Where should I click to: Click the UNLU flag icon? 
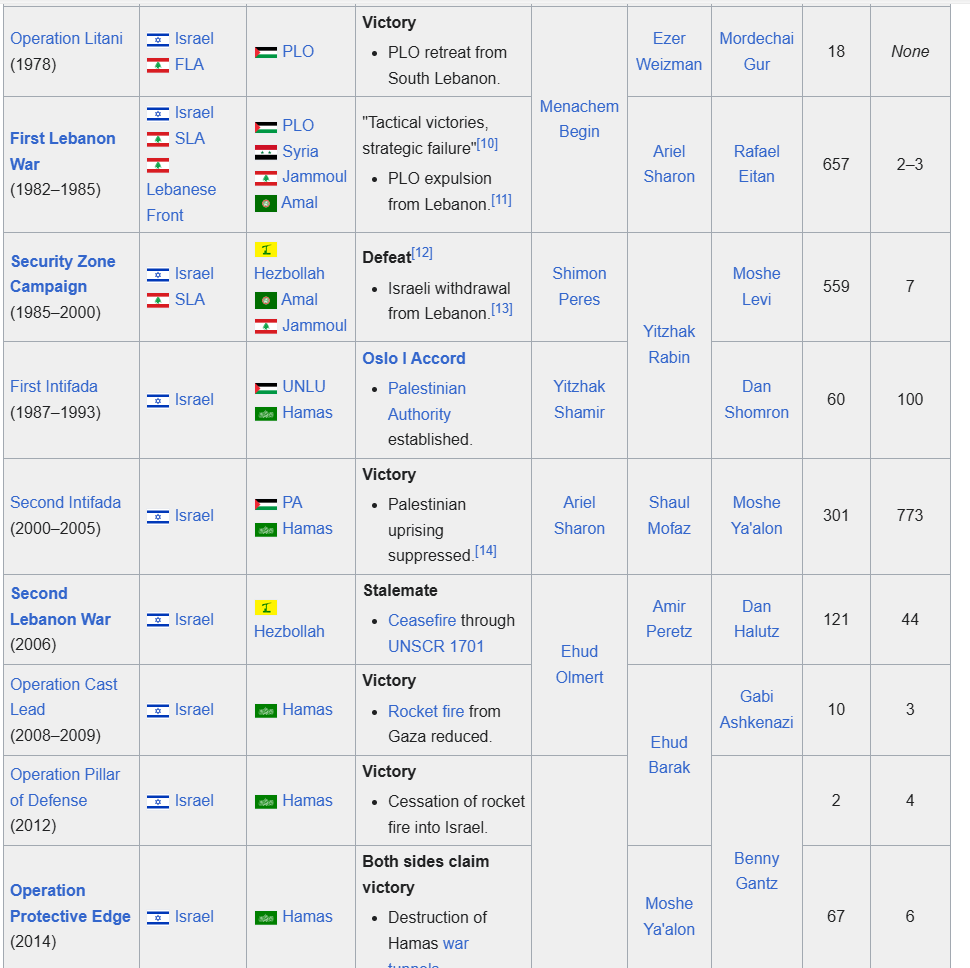(265, 388)
